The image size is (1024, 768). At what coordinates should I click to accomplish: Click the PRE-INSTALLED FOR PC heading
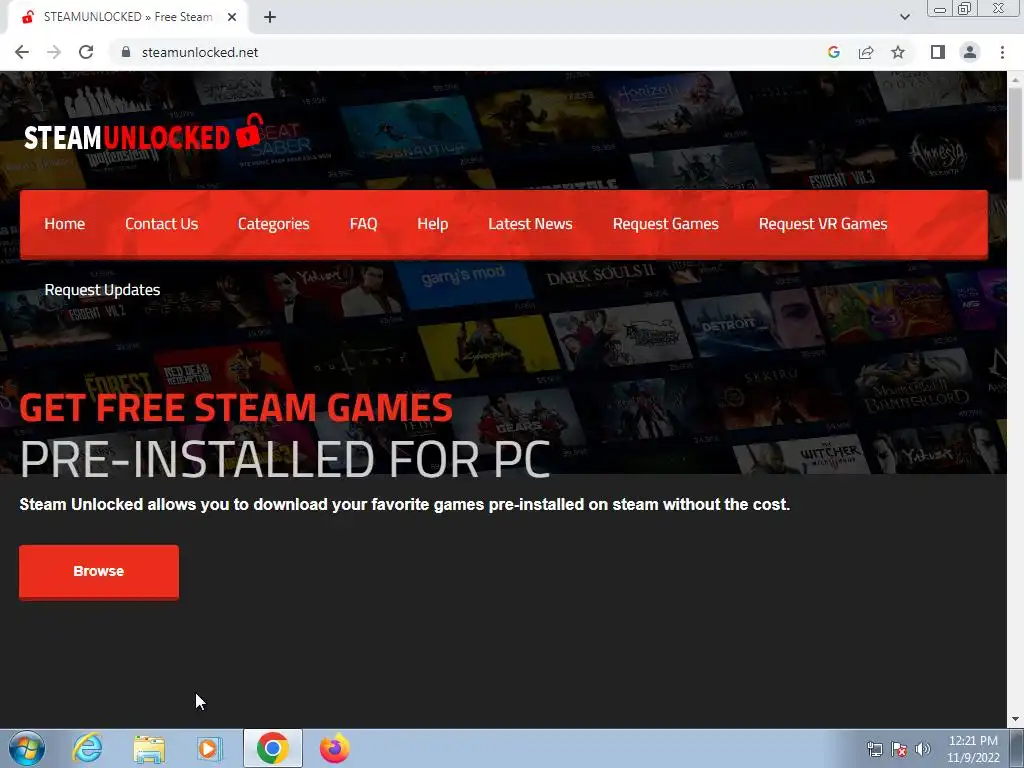285,460
